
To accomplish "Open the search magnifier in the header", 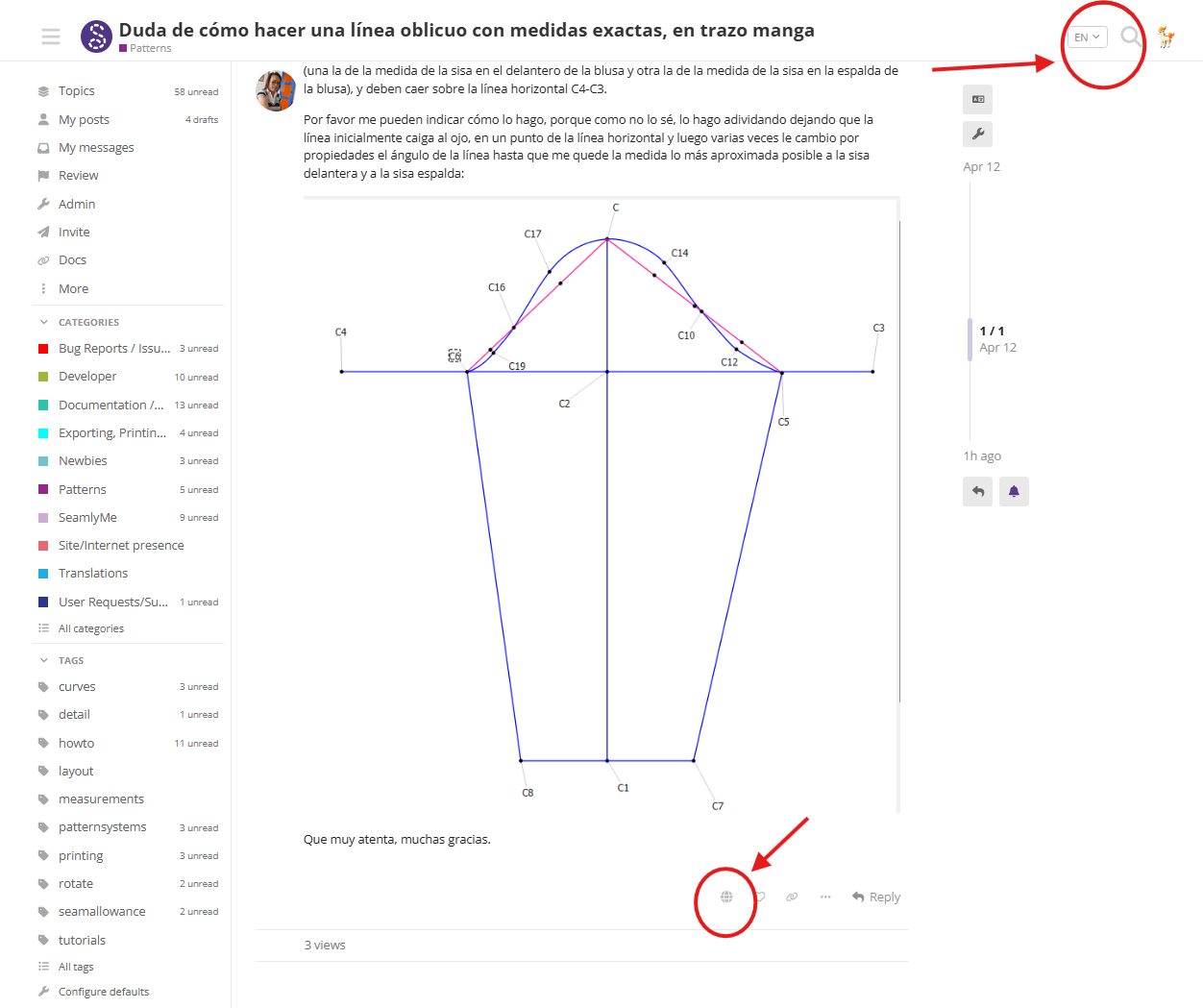I will coord(1131,37).
